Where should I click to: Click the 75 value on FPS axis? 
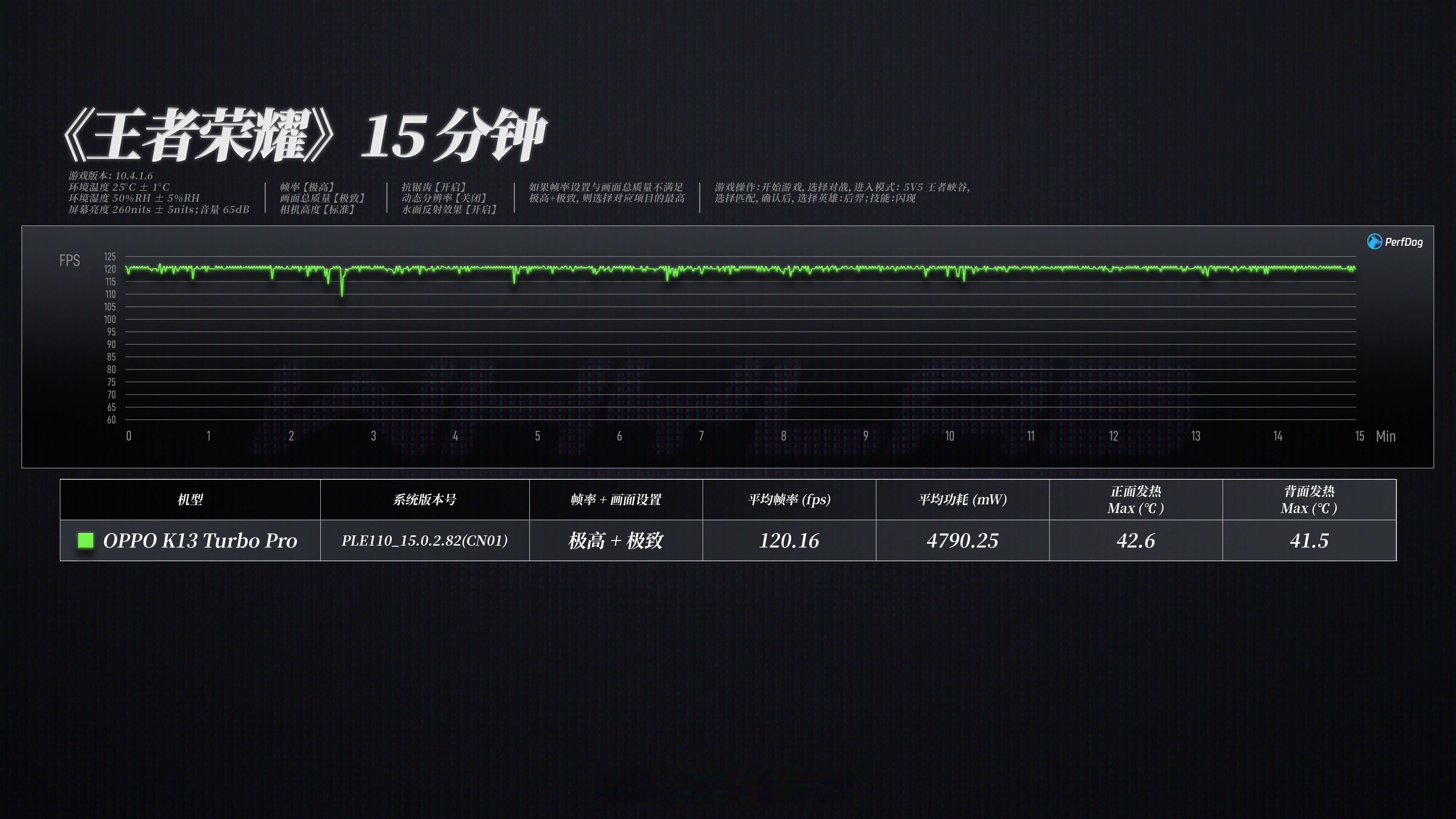click(x=111, y=382)
